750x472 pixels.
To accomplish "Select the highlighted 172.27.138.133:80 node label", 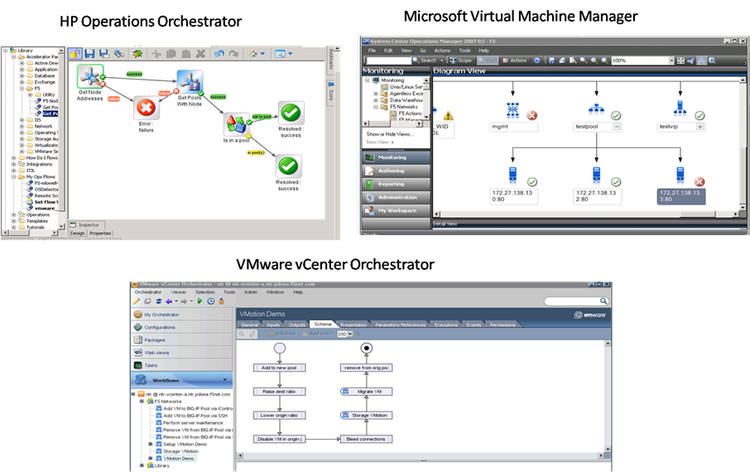I will pos(681,196).
